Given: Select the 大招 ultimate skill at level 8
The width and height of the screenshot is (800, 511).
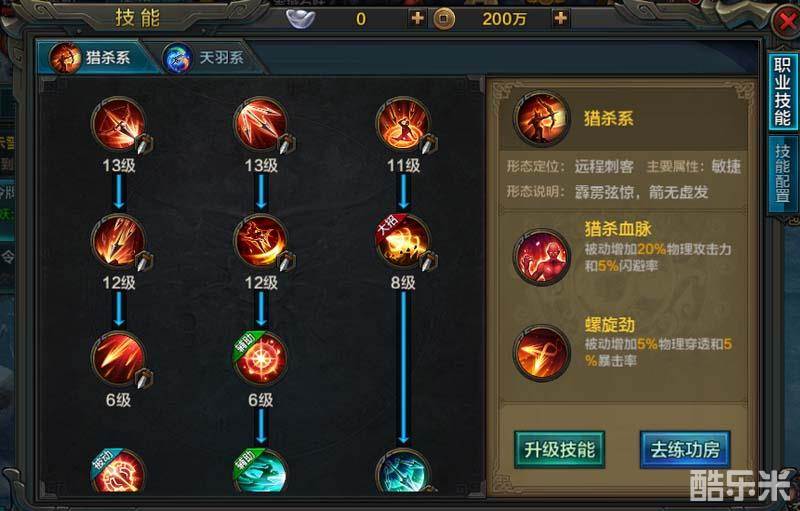Looking at the screenshot, I should [403, 241].
